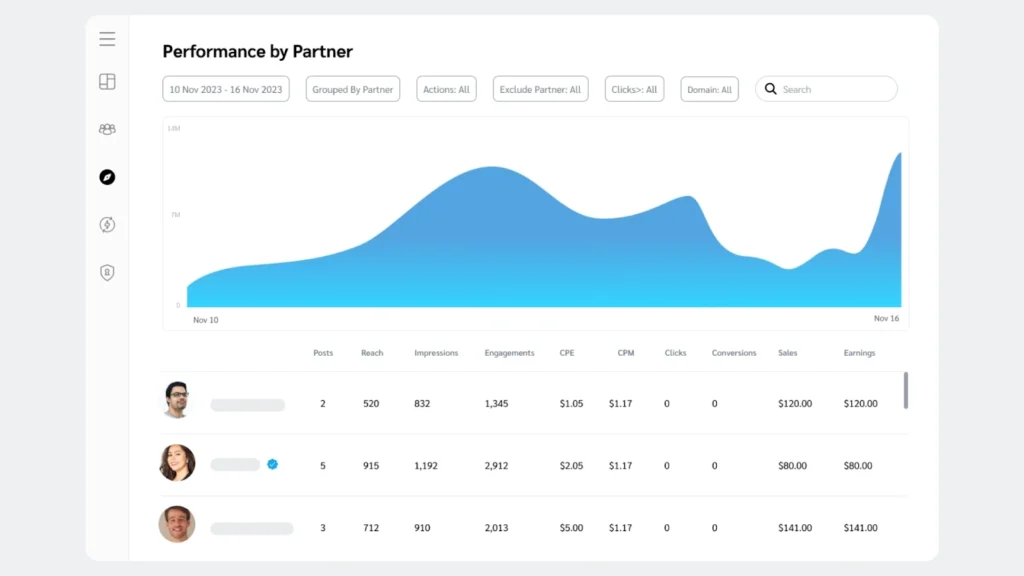Image resolution: width=1024 pixels, height=576 pixels.
Task: Click the magnifying glass in the search bar
Action: [770, 89]
